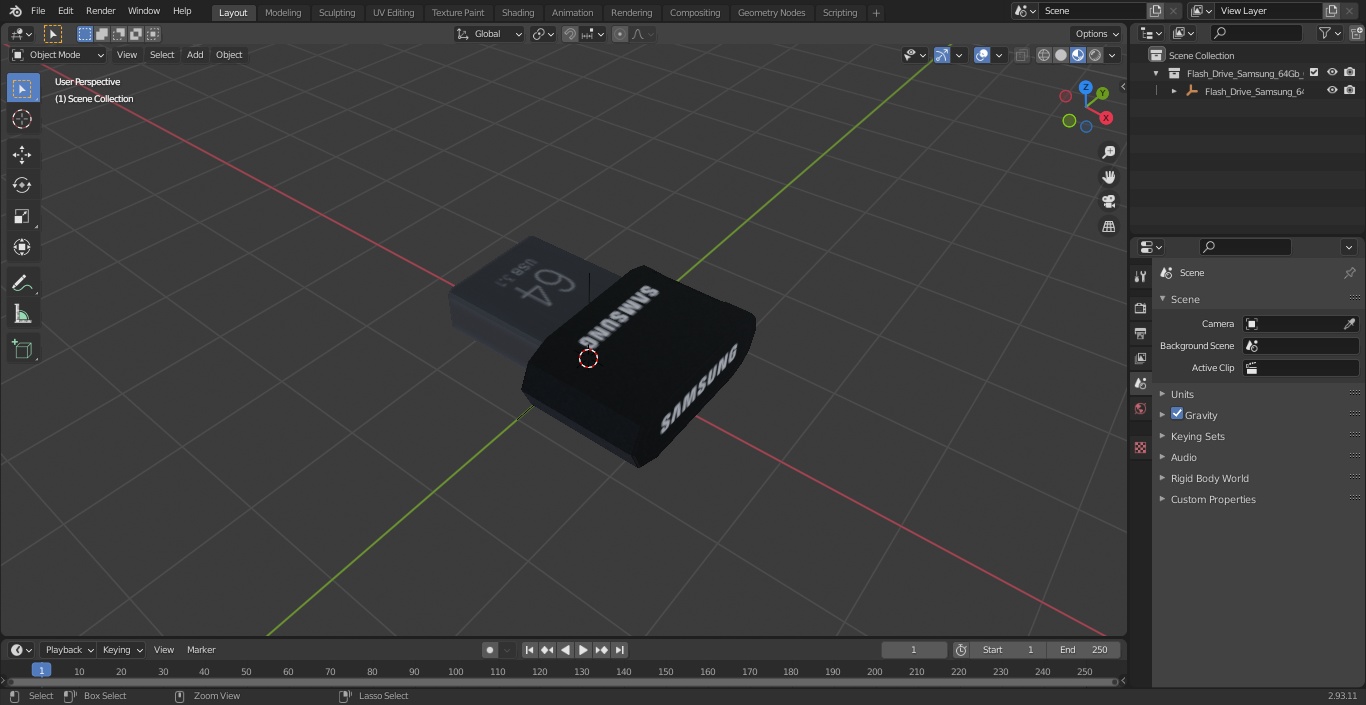This screenshot has height=705, width=1366.
Task: Open the Outliner filter dropdown
Action: [x=1329, y=33]
